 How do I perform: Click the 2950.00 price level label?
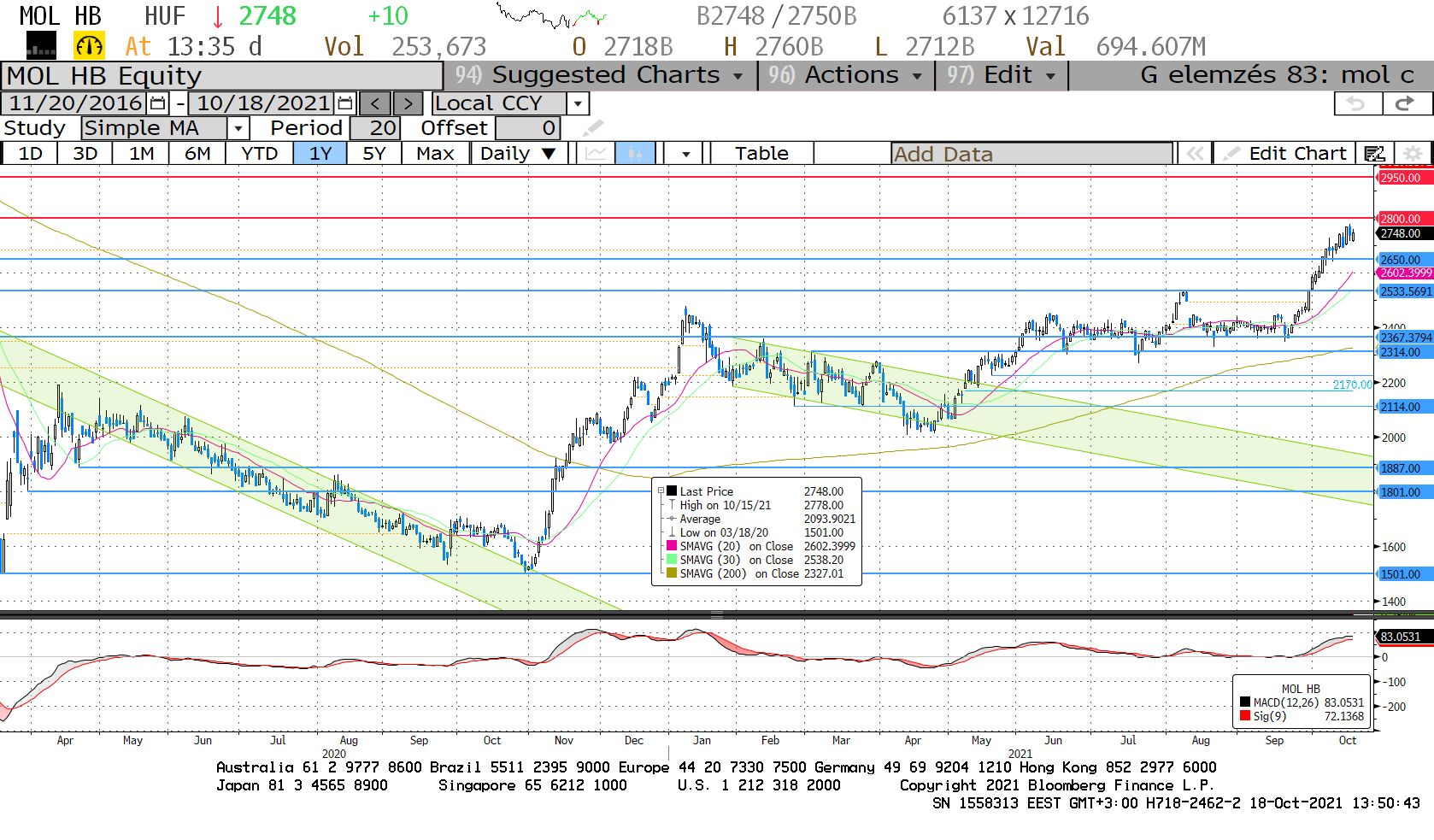tap(1403, 178)
